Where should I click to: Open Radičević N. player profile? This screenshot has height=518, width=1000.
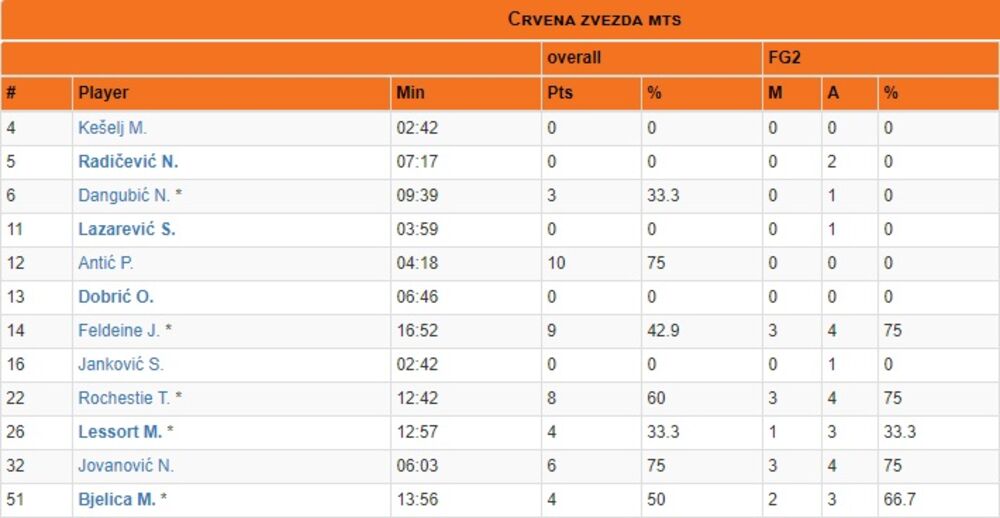point(128,162)
